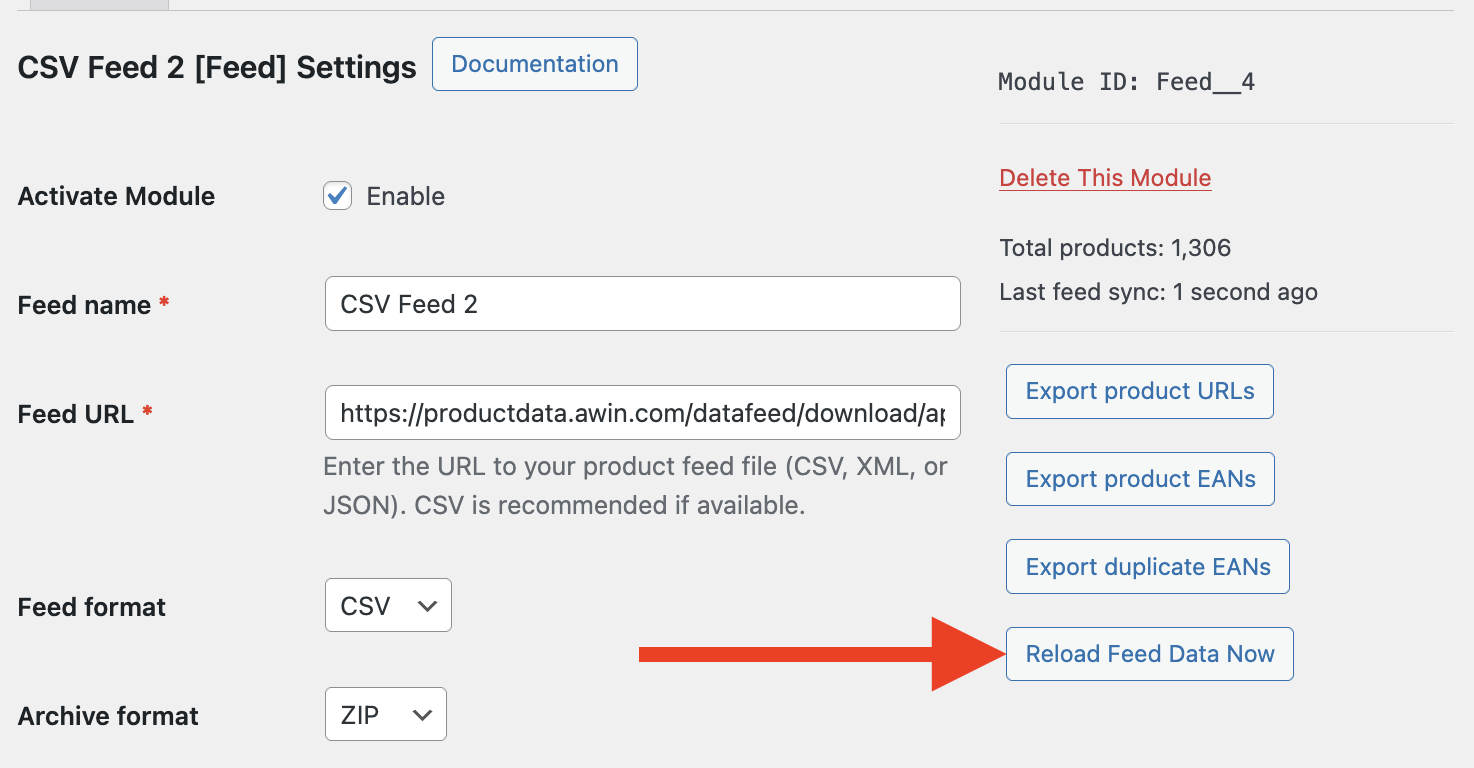The height and width of the screenshot is (768, 1474).
Task: Click the Activate Module label
Action: coord(116,196)
